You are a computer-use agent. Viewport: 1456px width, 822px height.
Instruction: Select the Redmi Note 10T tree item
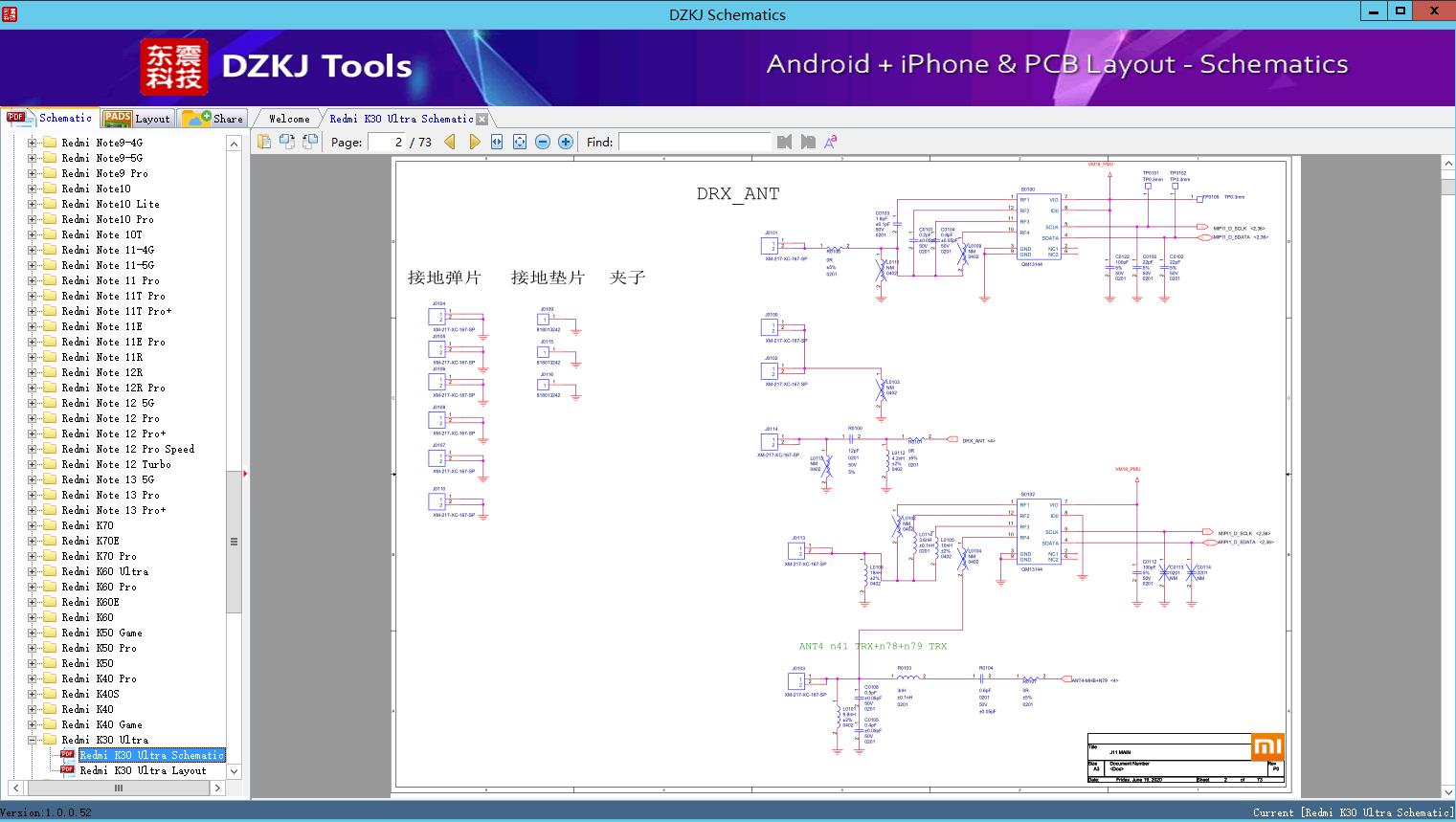(101, 234)
